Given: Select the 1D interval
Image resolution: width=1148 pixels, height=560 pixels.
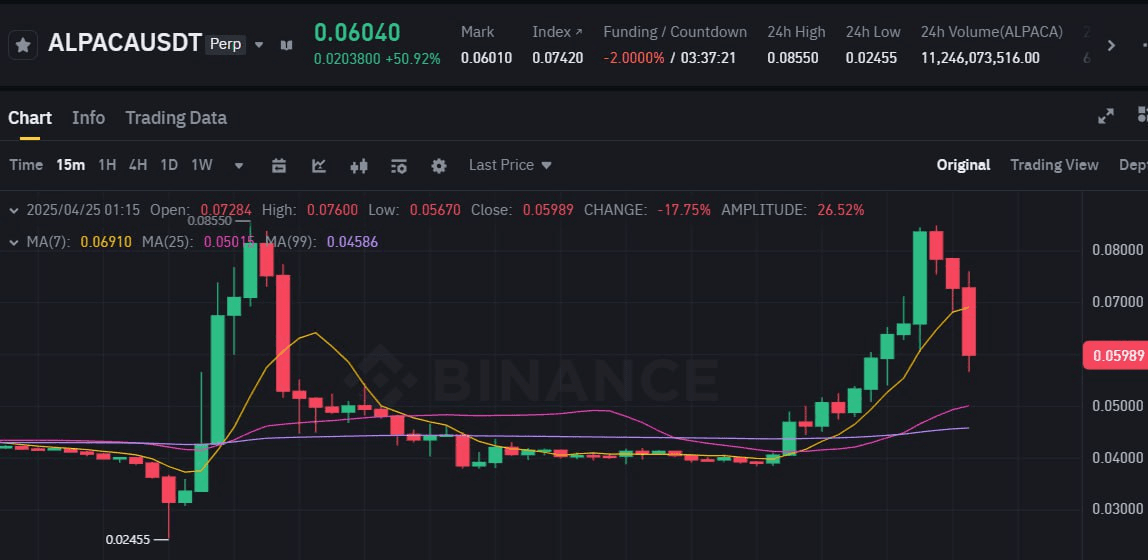Looking at the screenshot, I should point(169,165).
